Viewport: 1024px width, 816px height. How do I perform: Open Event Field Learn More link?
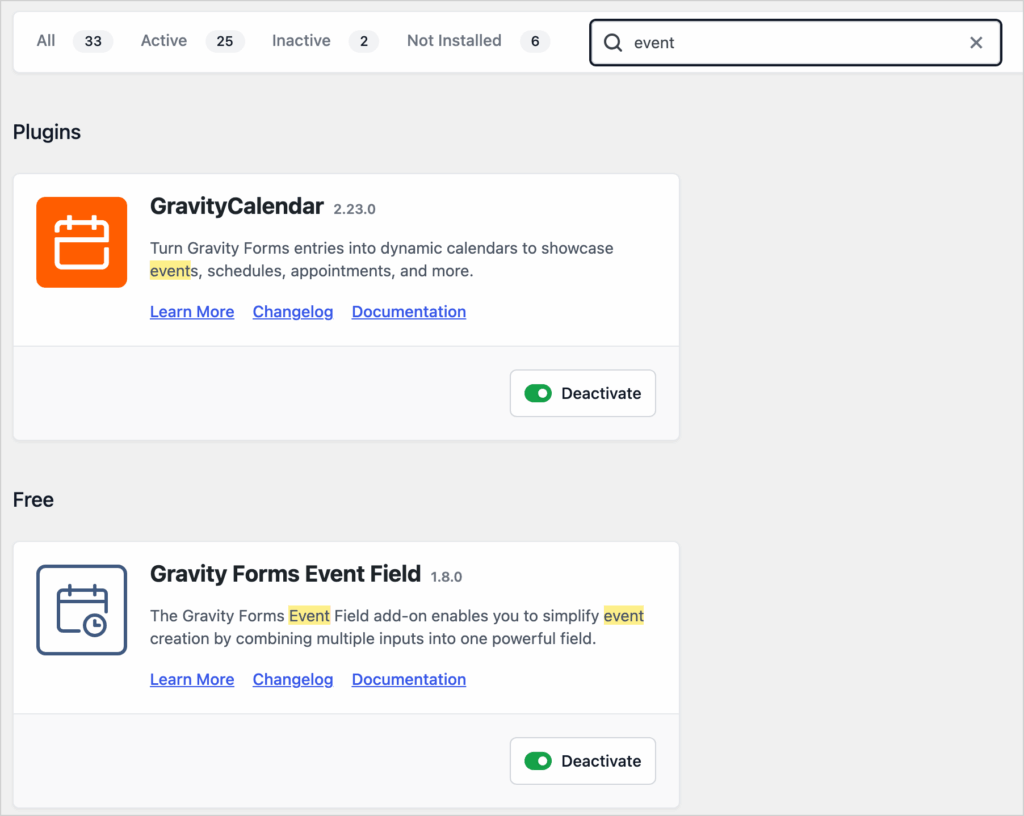click(x=192, y=680)
